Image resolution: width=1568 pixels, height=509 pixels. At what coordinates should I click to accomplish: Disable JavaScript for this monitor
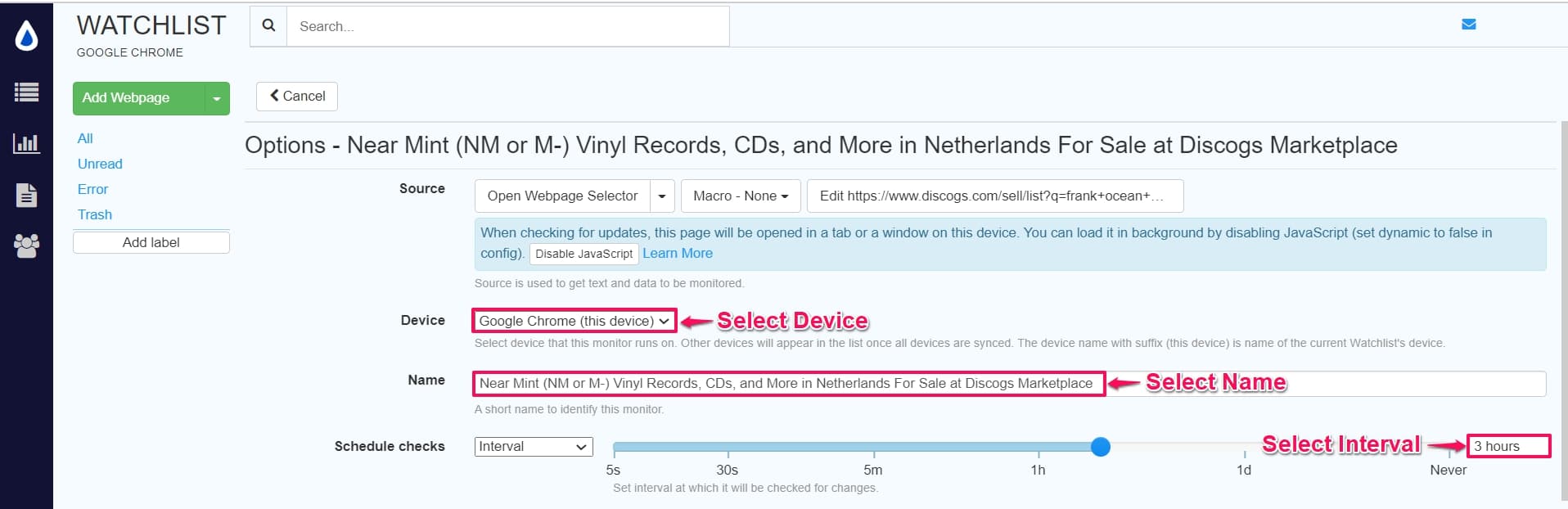click(x=583, y=254)
